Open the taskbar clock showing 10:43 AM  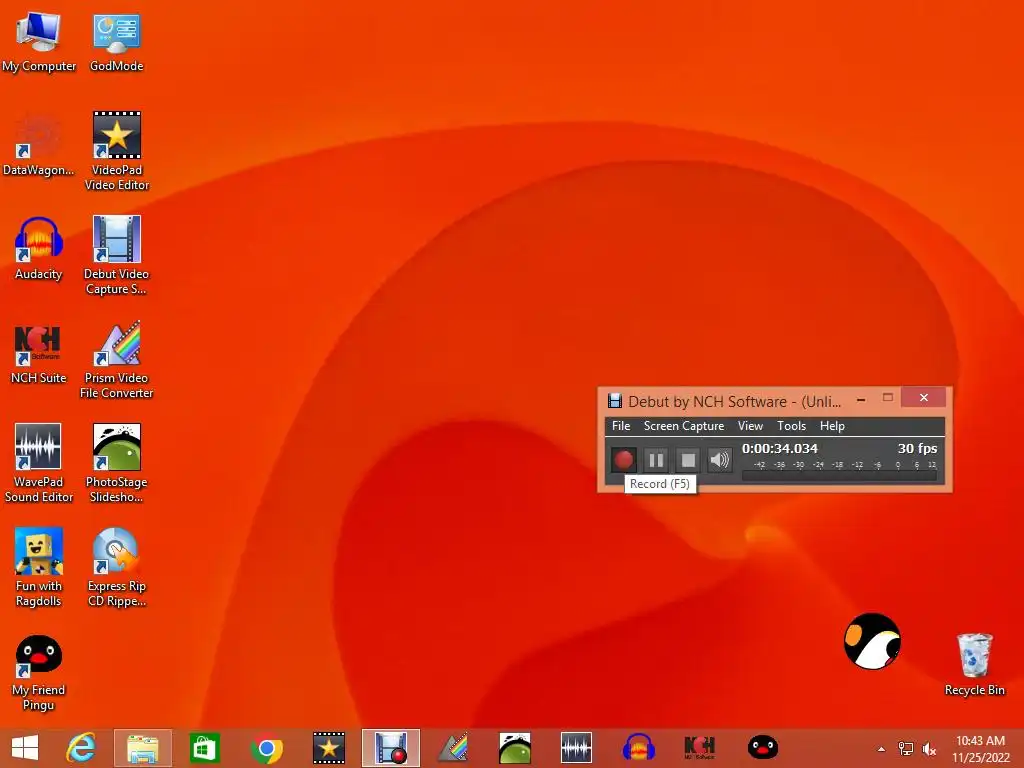[980, 749]
